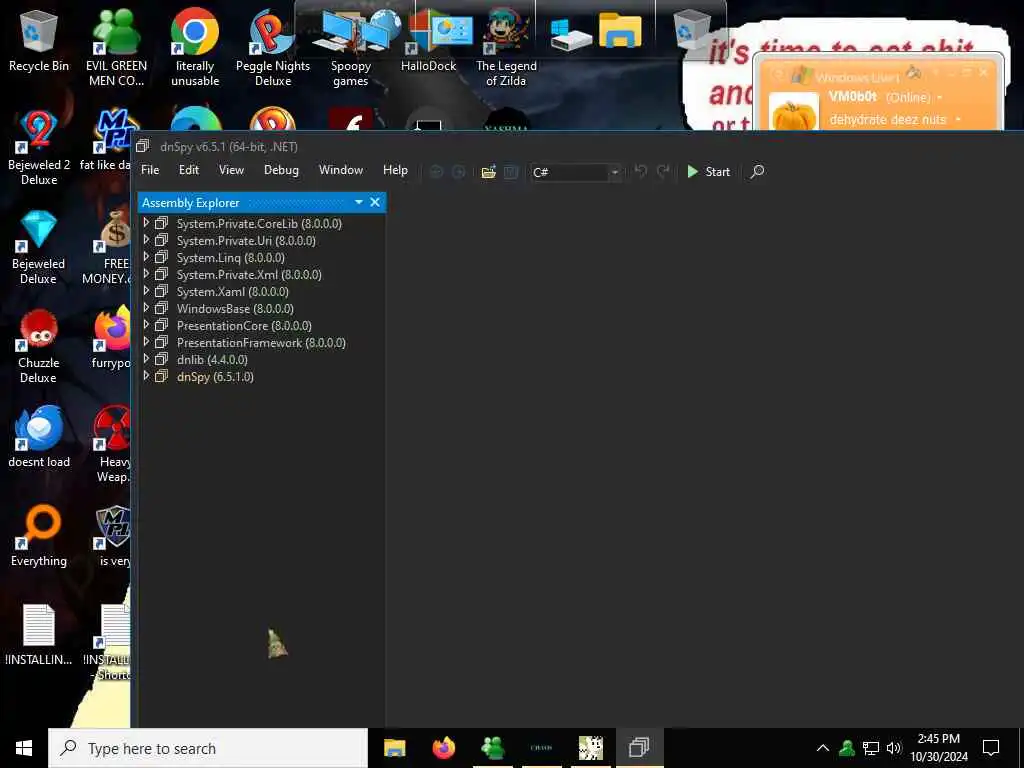Viewport: 1024px width, 768px height.
Task: Open Firefox from the taskbar
Action: click(x=444, y=747)
